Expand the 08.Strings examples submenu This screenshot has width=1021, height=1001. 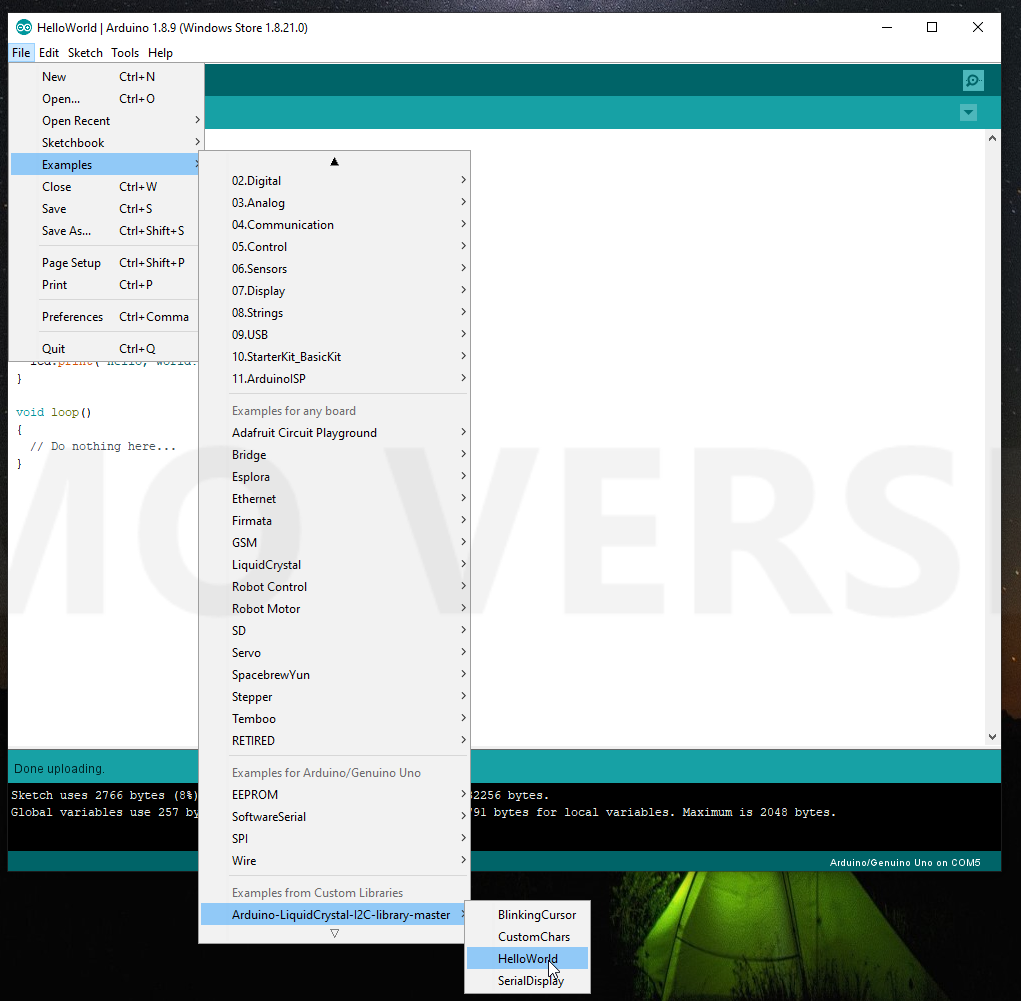335,313
